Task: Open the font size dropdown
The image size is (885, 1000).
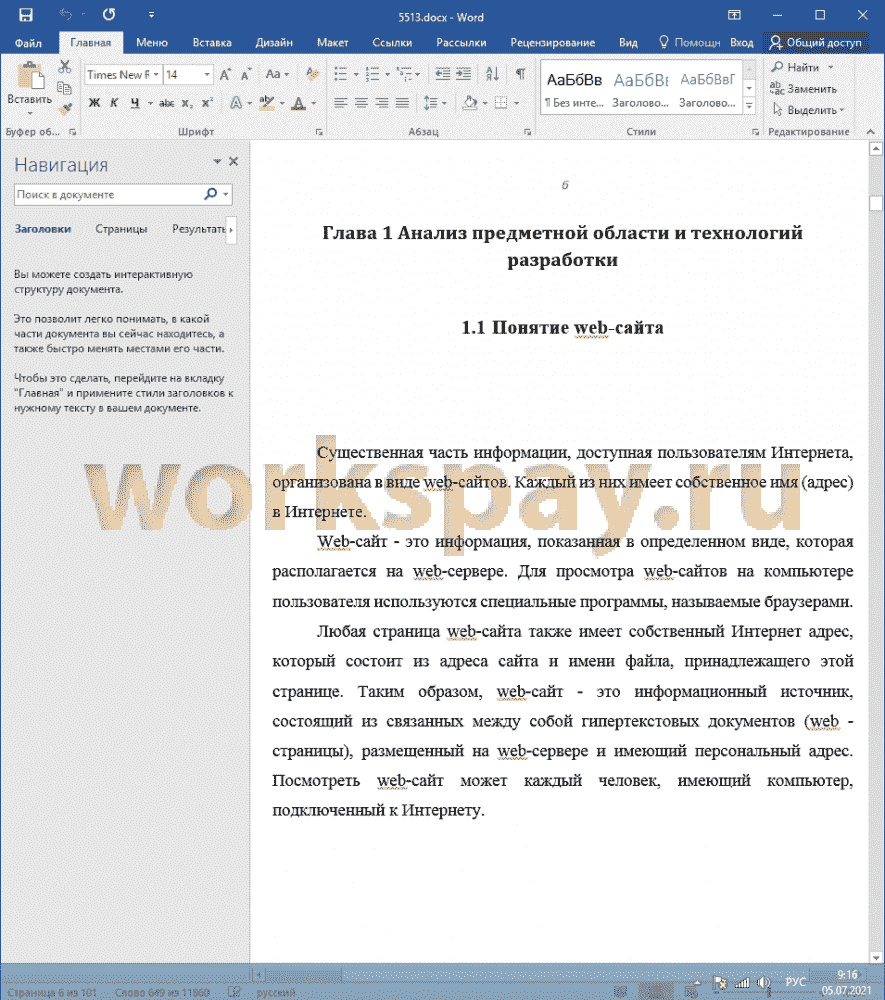Action: [x=207, y=75]
